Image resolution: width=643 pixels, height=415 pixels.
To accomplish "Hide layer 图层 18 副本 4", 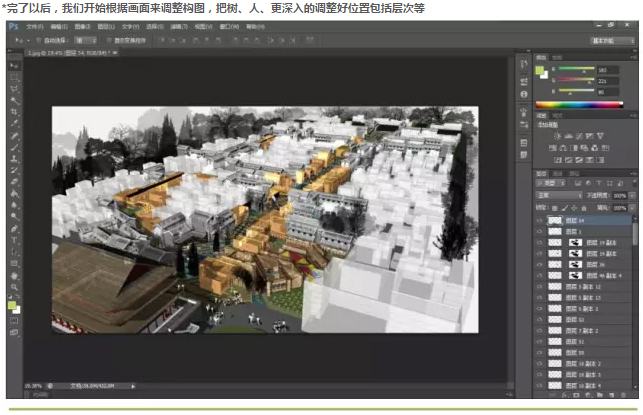I will point(540,385).
